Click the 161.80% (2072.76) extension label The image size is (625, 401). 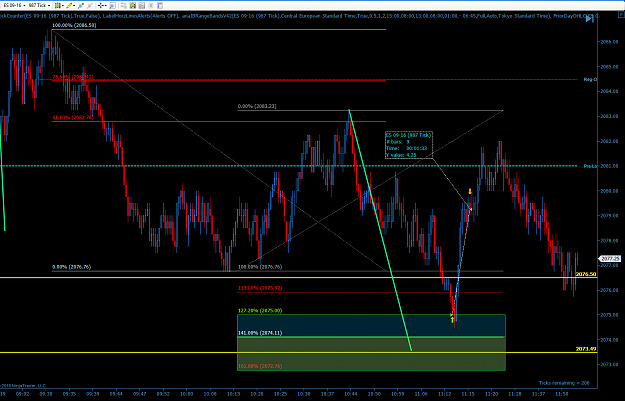click(x=260, y=366)
